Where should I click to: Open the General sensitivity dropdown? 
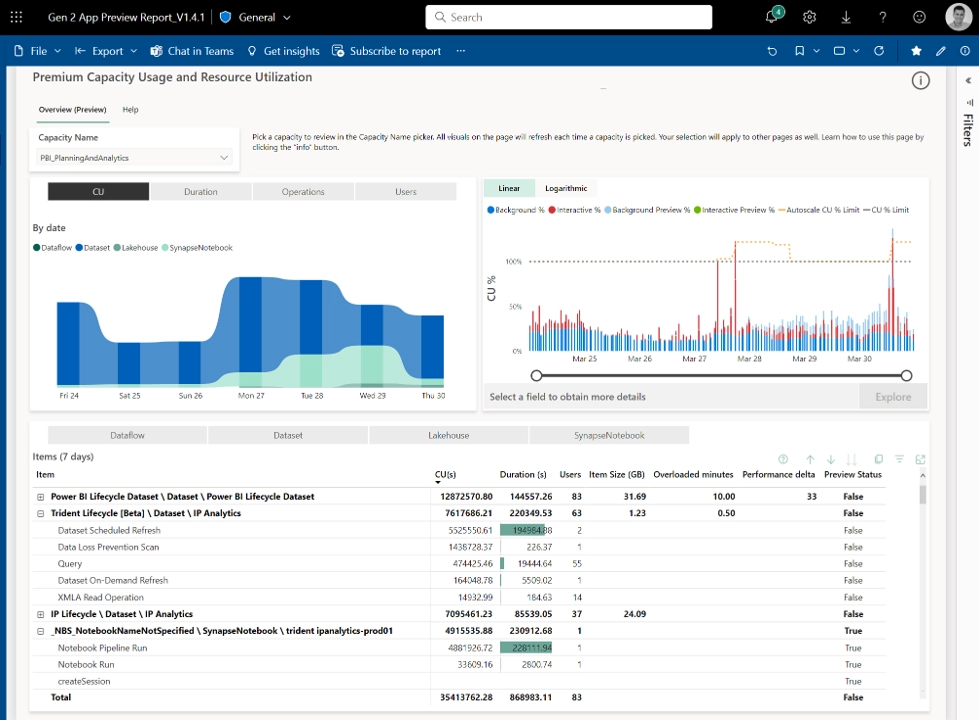click(x=265, y=17)
